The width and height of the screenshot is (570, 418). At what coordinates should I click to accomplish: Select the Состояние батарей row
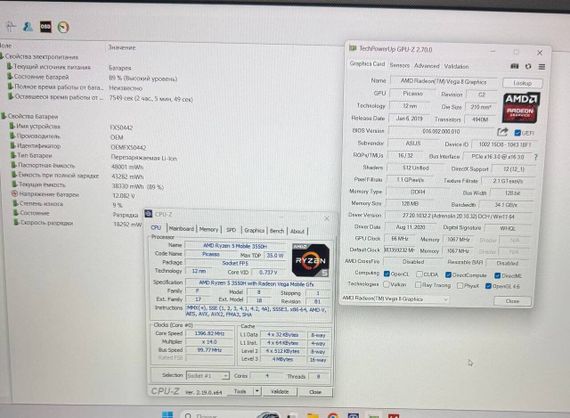click(41, 77)
